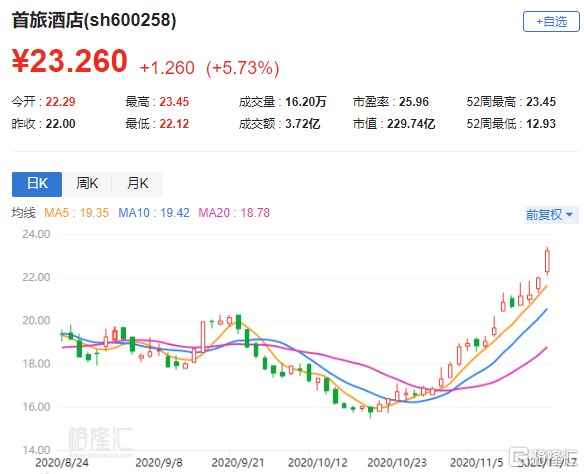Click the 2020/9/21 date axis label
The width and height of the screenshot is (584, 474).
click(x=238, y=463)
